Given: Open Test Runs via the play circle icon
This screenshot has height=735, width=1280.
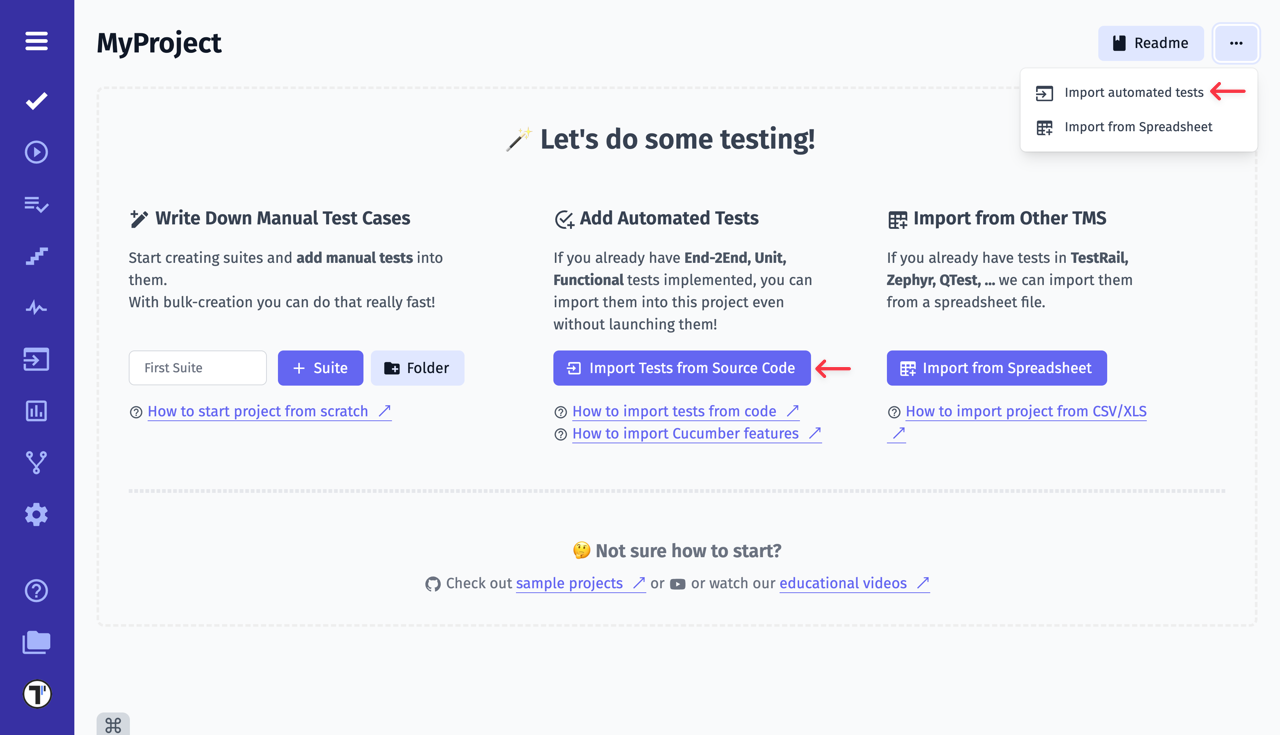Looking at the screenshot, I should 36,151.
